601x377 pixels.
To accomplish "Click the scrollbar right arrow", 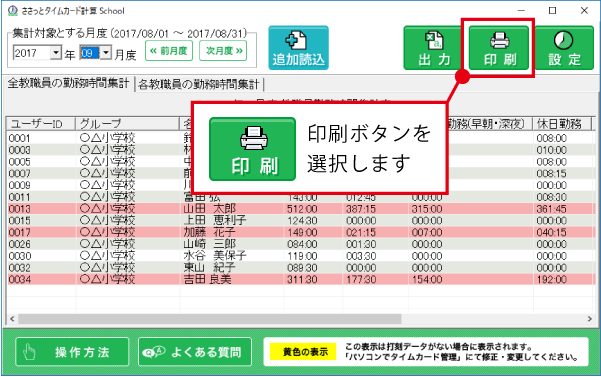I will (590, 319).
